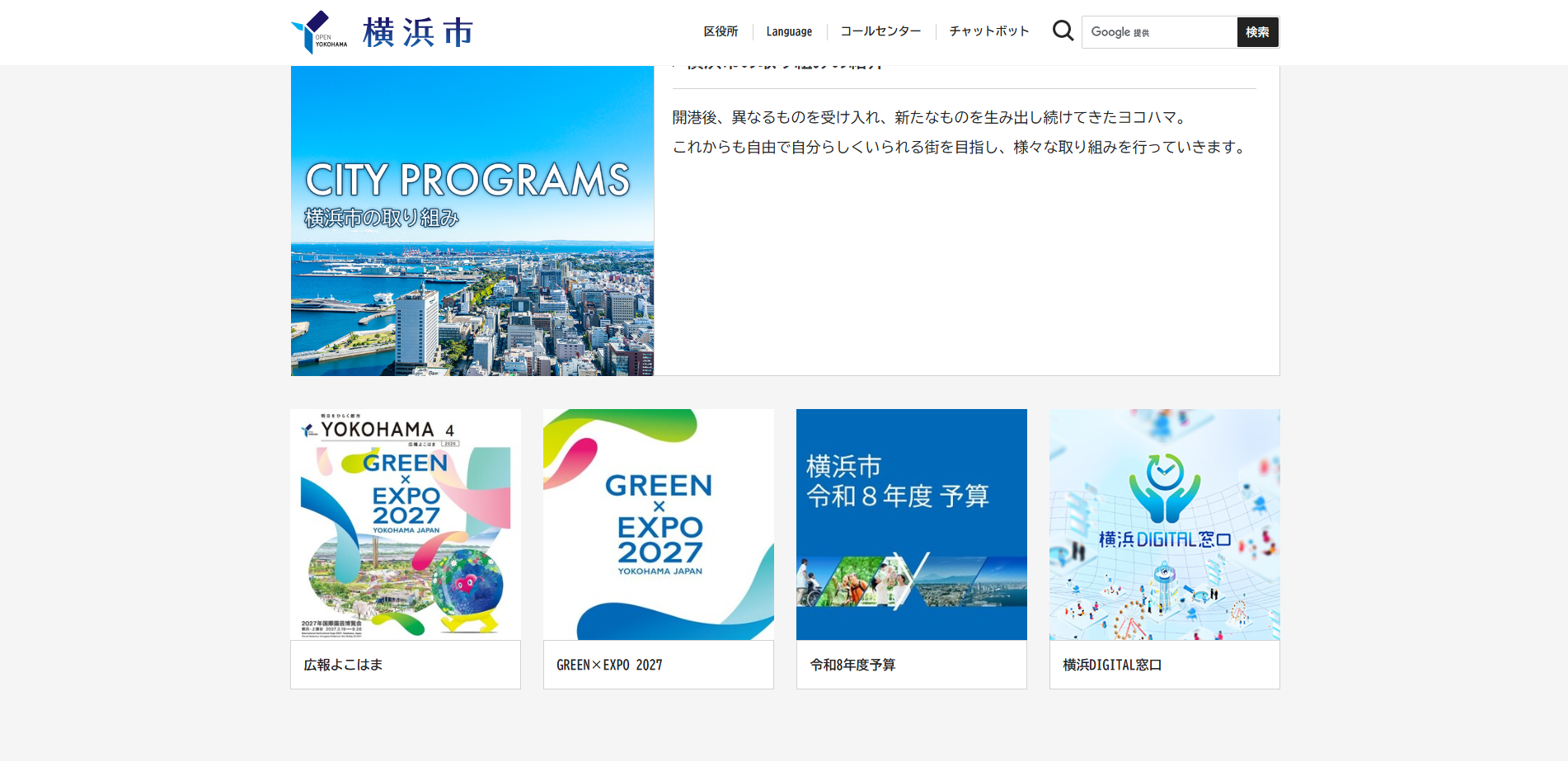Click the line starting これからも自由で
Viewport: 1568px width, 781px height.
[960, 147]
